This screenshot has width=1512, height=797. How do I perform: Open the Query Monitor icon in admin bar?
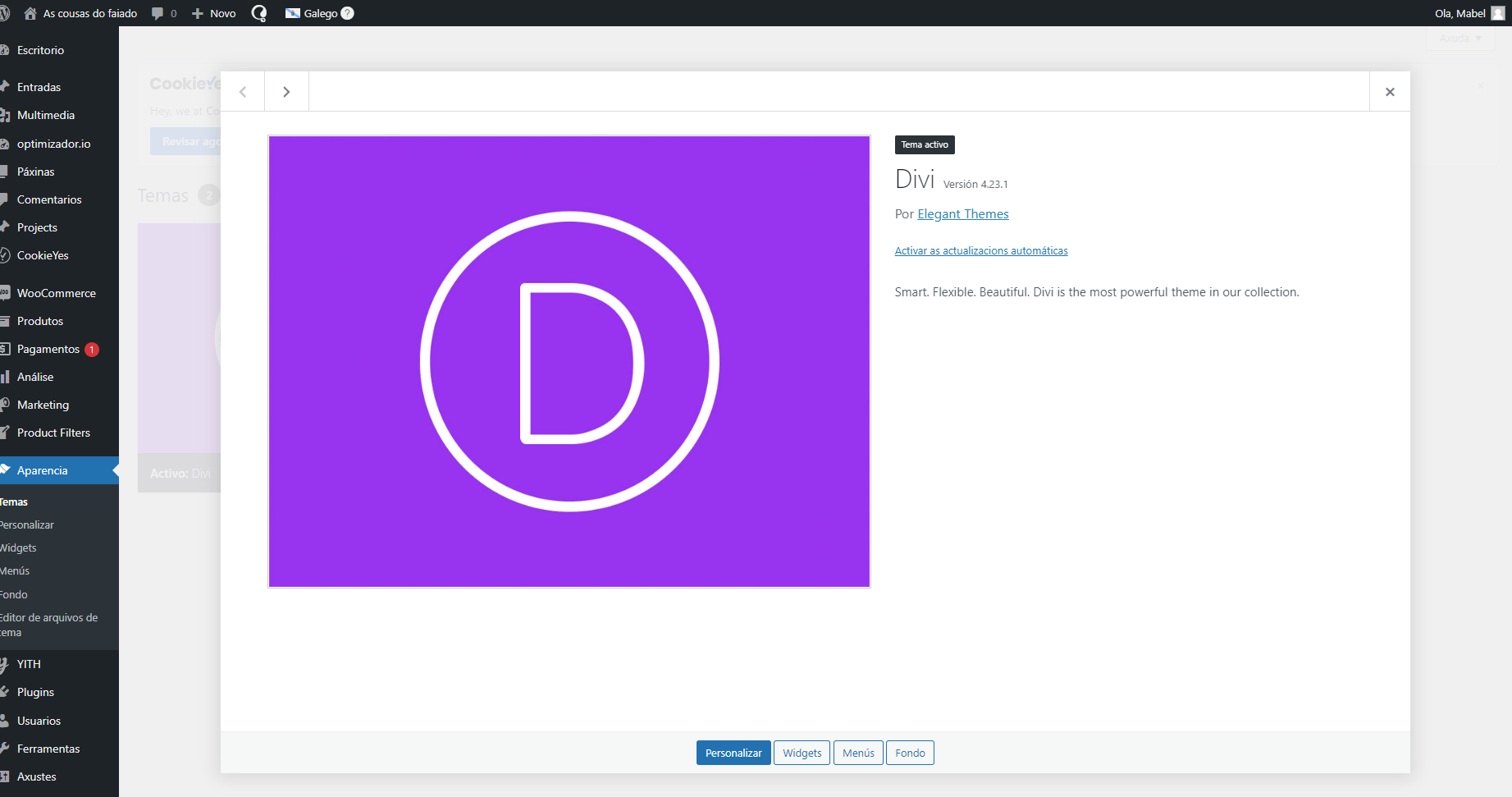click(x=259, y=13)
